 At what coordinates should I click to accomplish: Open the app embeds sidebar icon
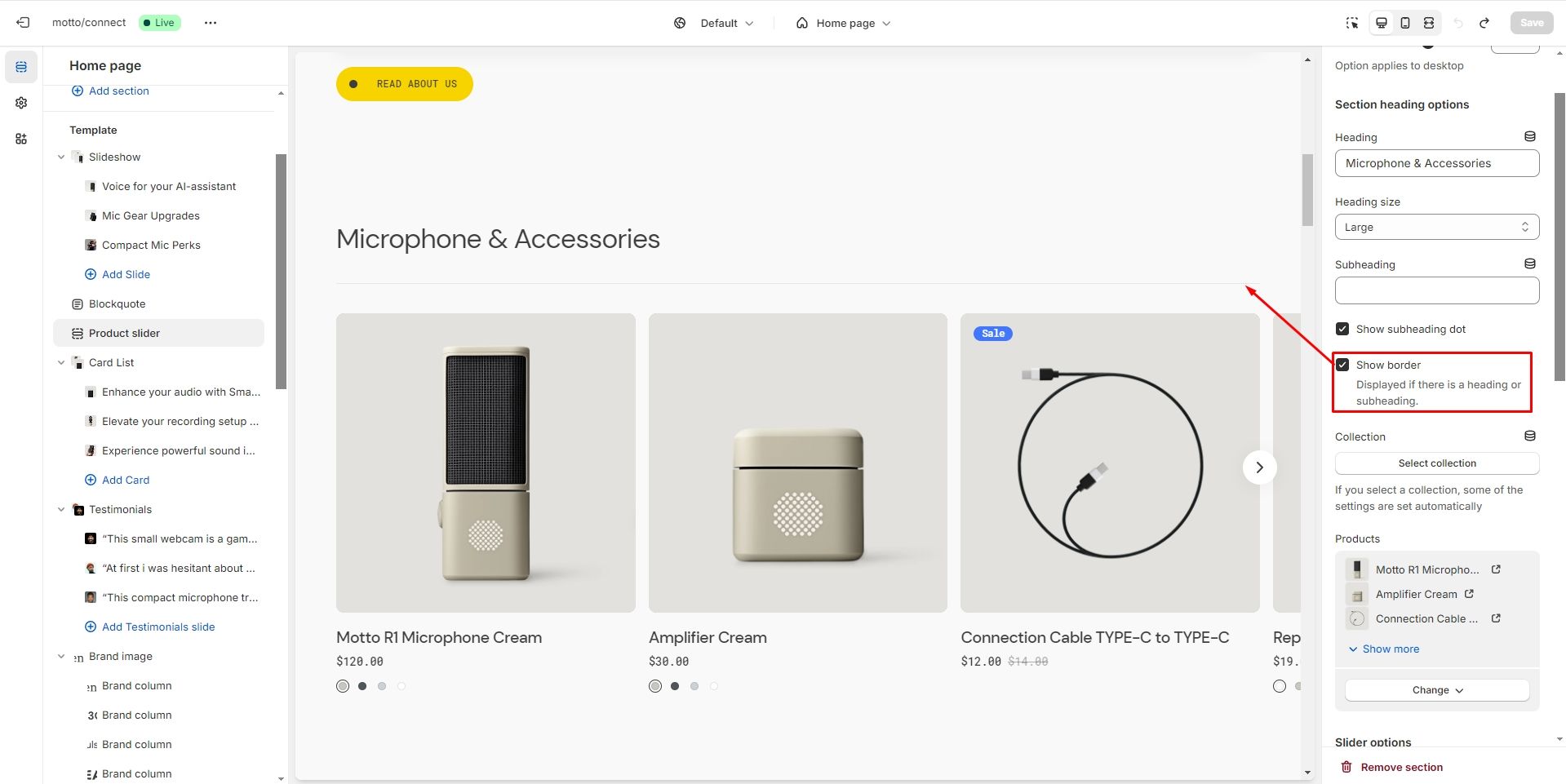coord(21,139)
